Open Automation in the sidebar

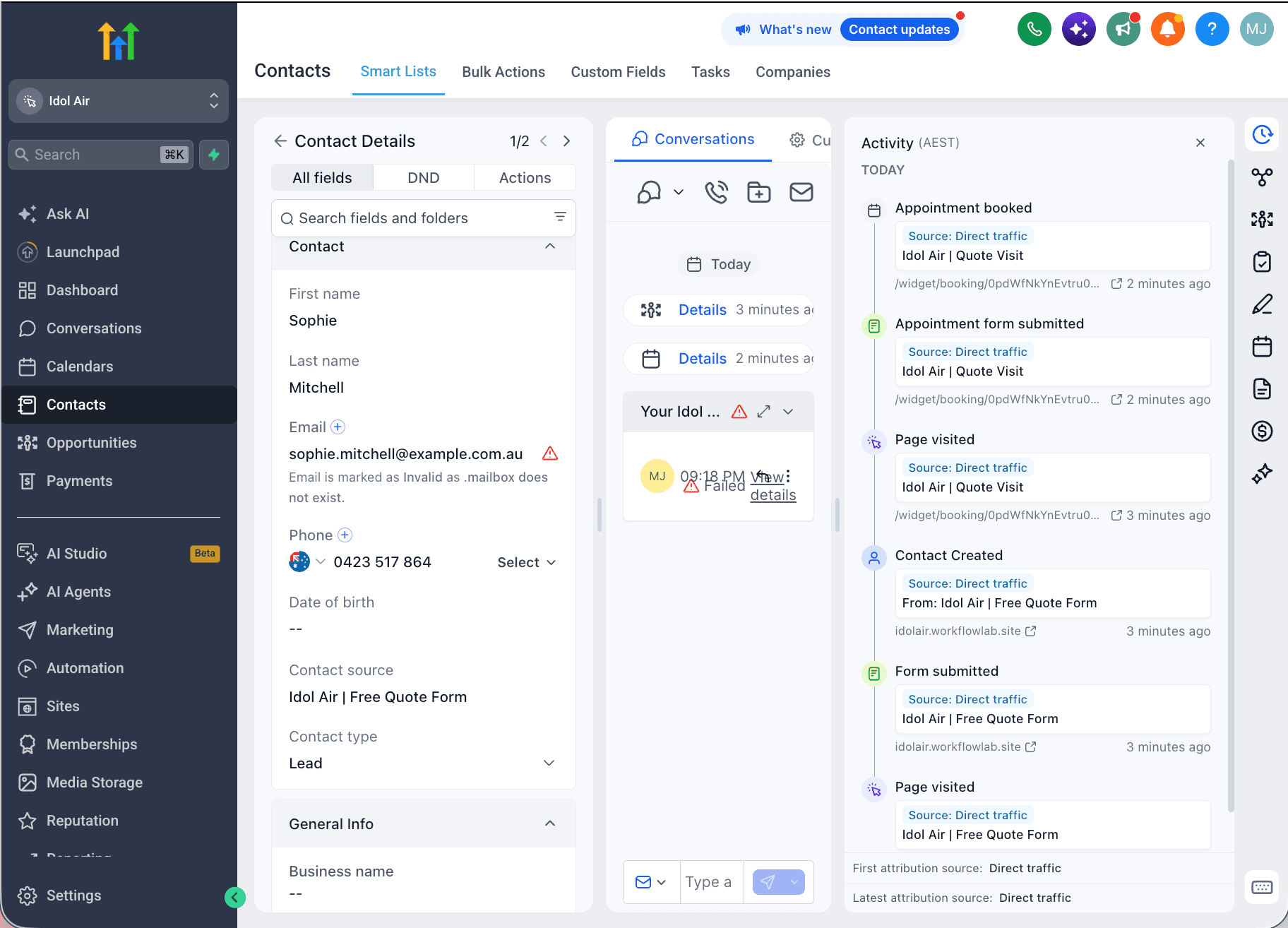[119, 668]
